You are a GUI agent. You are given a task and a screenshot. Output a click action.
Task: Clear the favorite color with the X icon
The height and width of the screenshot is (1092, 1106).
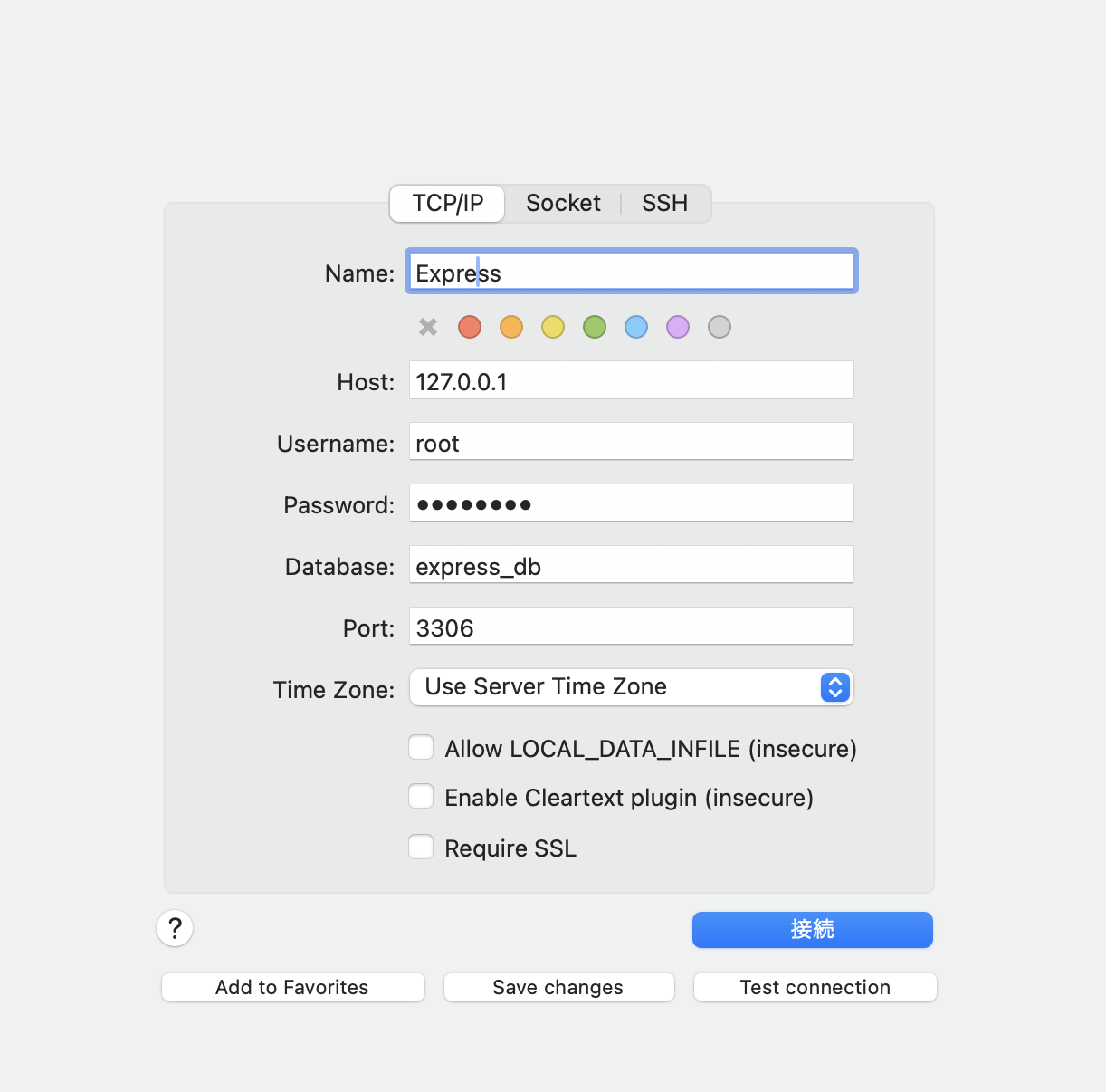pos(428,327)
